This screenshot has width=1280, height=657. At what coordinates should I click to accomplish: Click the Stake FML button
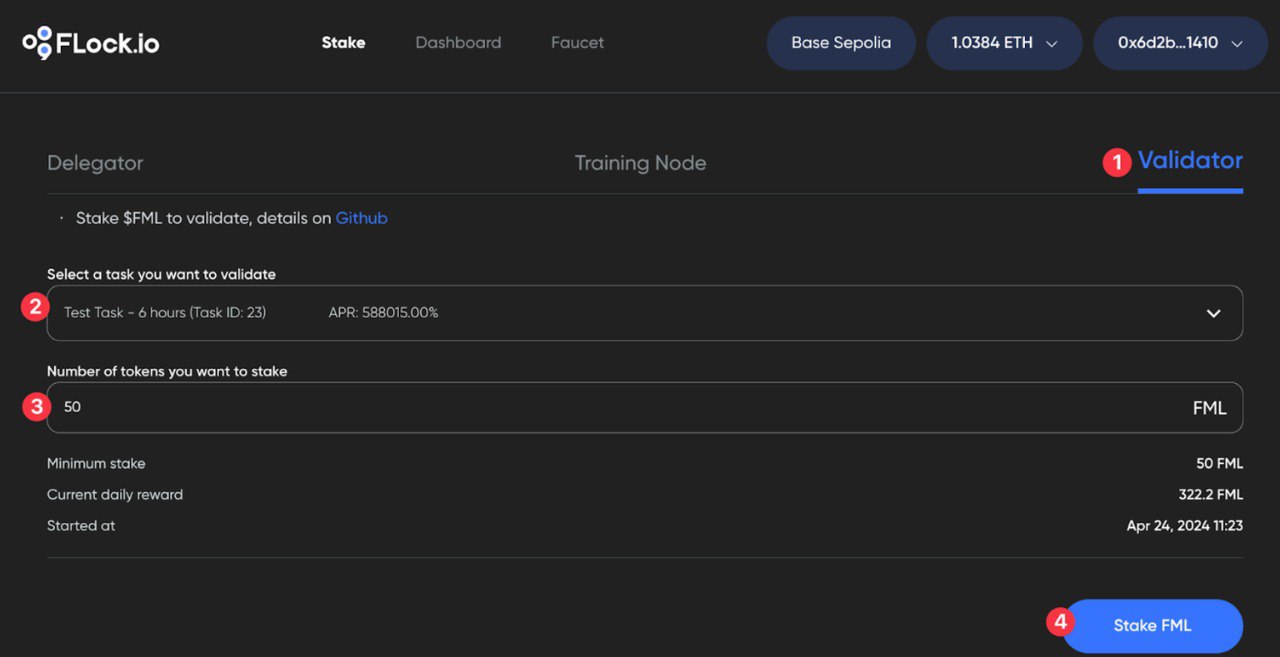point(1152,626)
